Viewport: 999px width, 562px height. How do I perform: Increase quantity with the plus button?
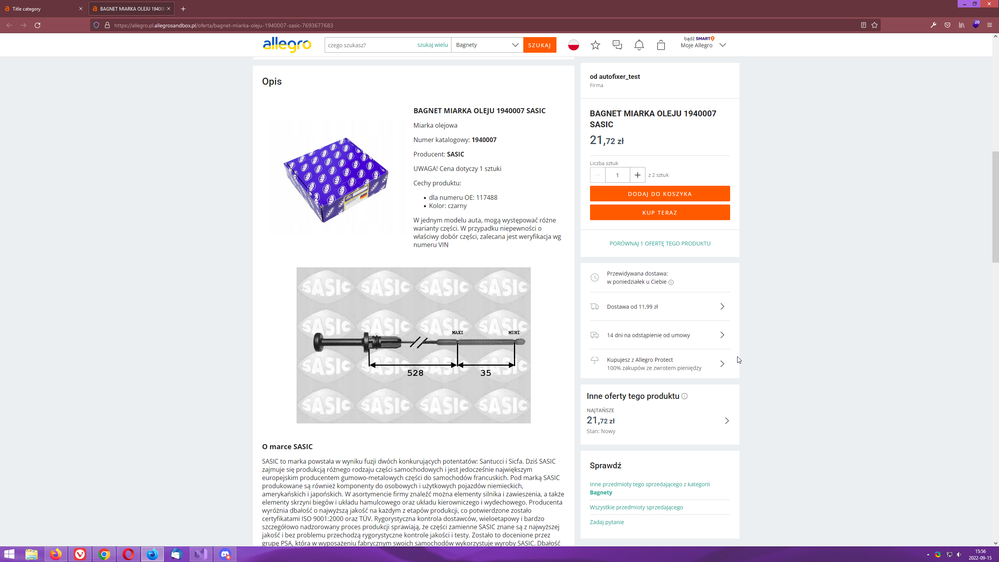pos(637,175)
